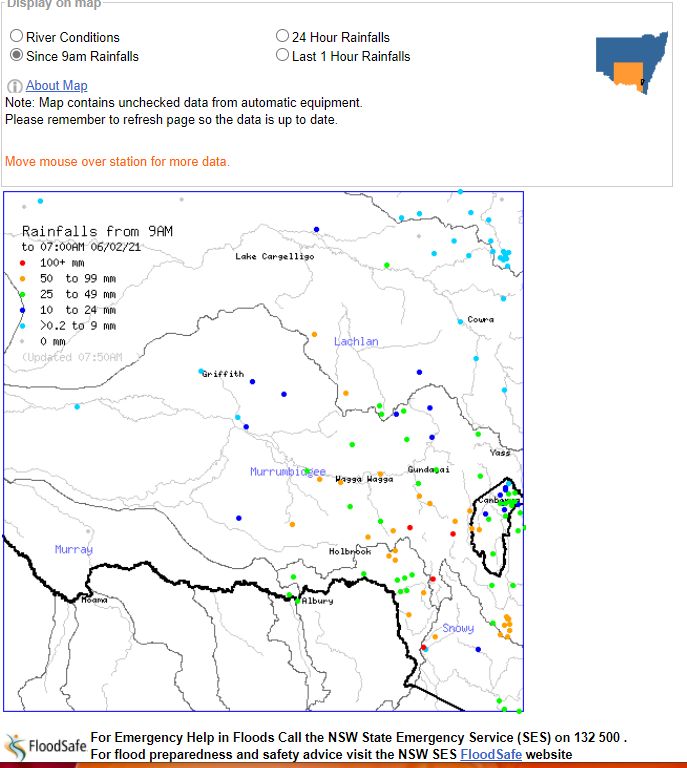Screen dimensions: 687x768
Task: Select the River Conditions radio button
Action: pyautogui.click(x=17, y=36)
